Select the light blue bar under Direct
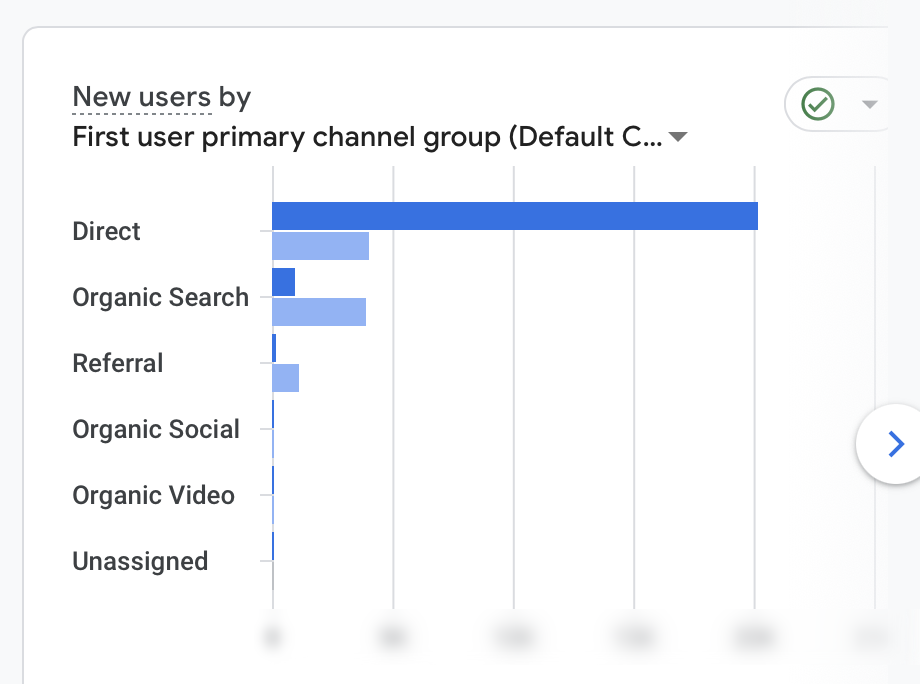Viewport: 920px width, 684px height. (320, 243)
